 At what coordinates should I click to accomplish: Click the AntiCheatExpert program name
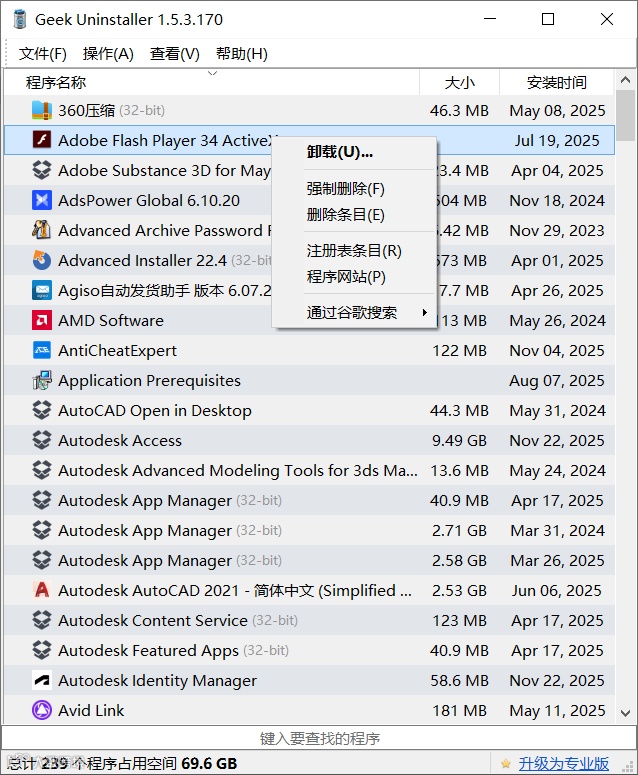pyautogui.click(x=117, y=350)
